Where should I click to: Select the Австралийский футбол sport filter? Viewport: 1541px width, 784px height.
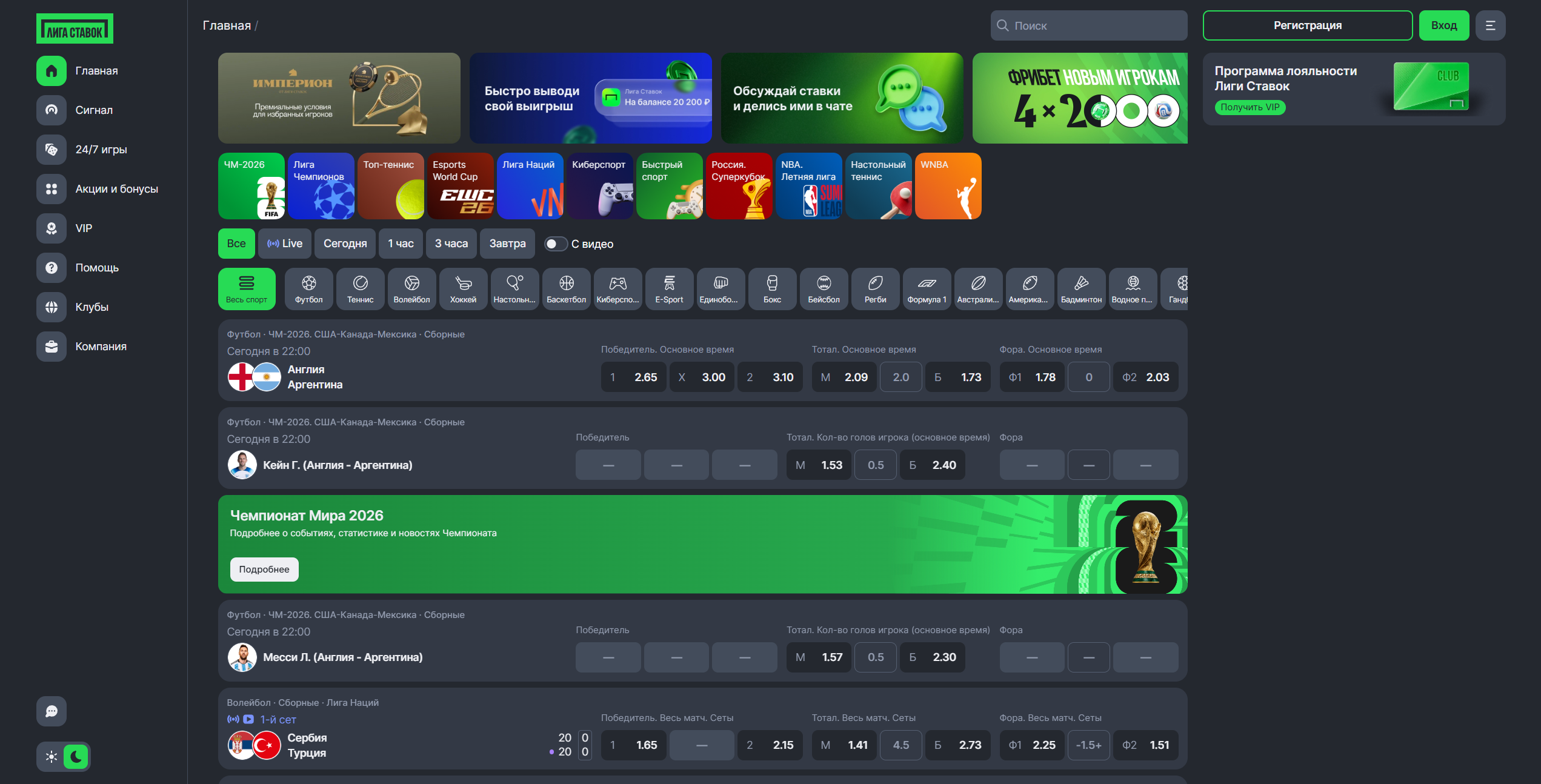coord(979,289)
